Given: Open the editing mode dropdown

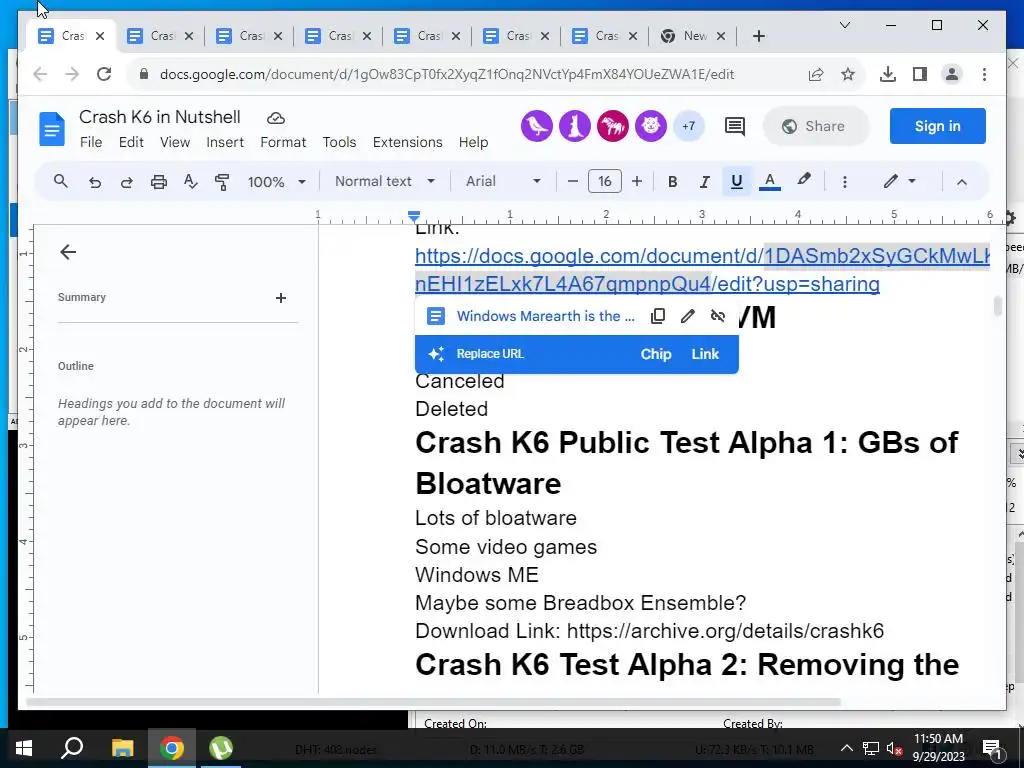Looking at the screenshot, I should [900, 182].
